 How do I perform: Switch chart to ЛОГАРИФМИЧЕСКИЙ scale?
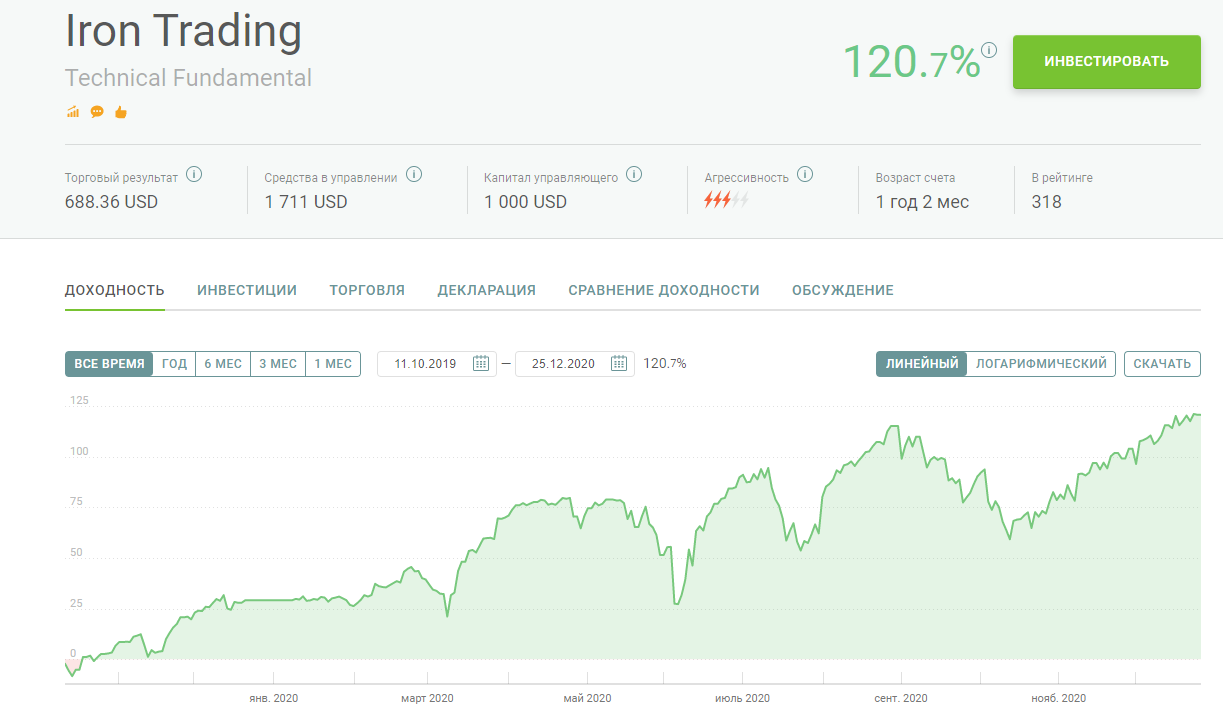pyautogui.click(x=1042, y=364)
